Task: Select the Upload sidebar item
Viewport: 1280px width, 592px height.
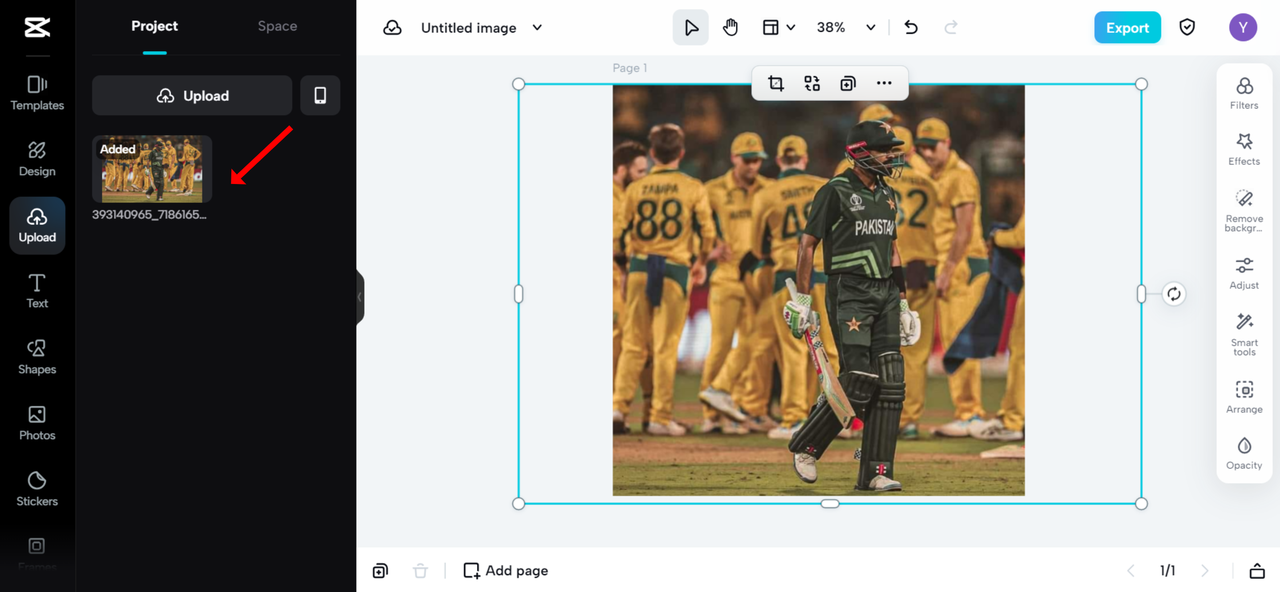Action: coord(37,225)
